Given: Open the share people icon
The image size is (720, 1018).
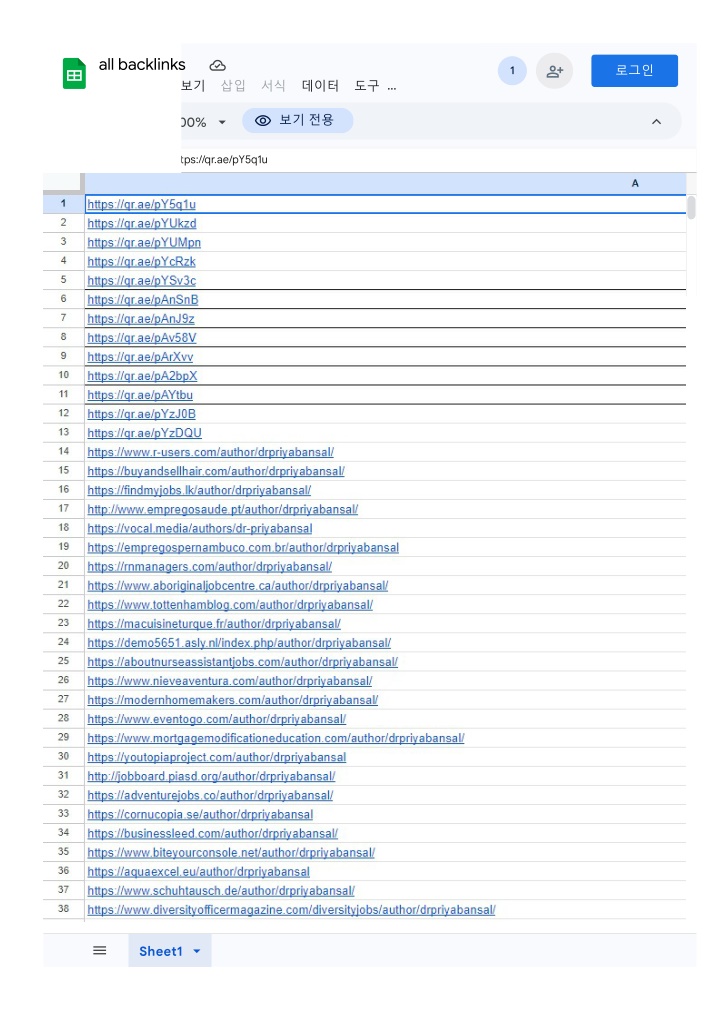Looking at the screenshot, I should (554, 71).
